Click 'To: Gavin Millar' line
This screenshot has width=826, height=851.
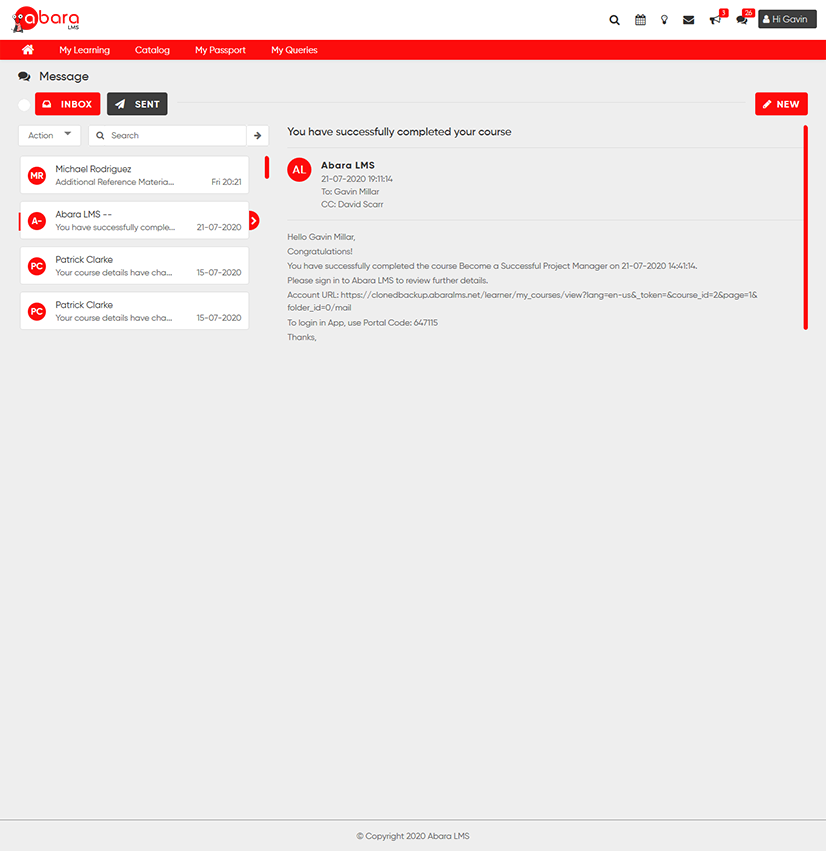coord(350,192)
